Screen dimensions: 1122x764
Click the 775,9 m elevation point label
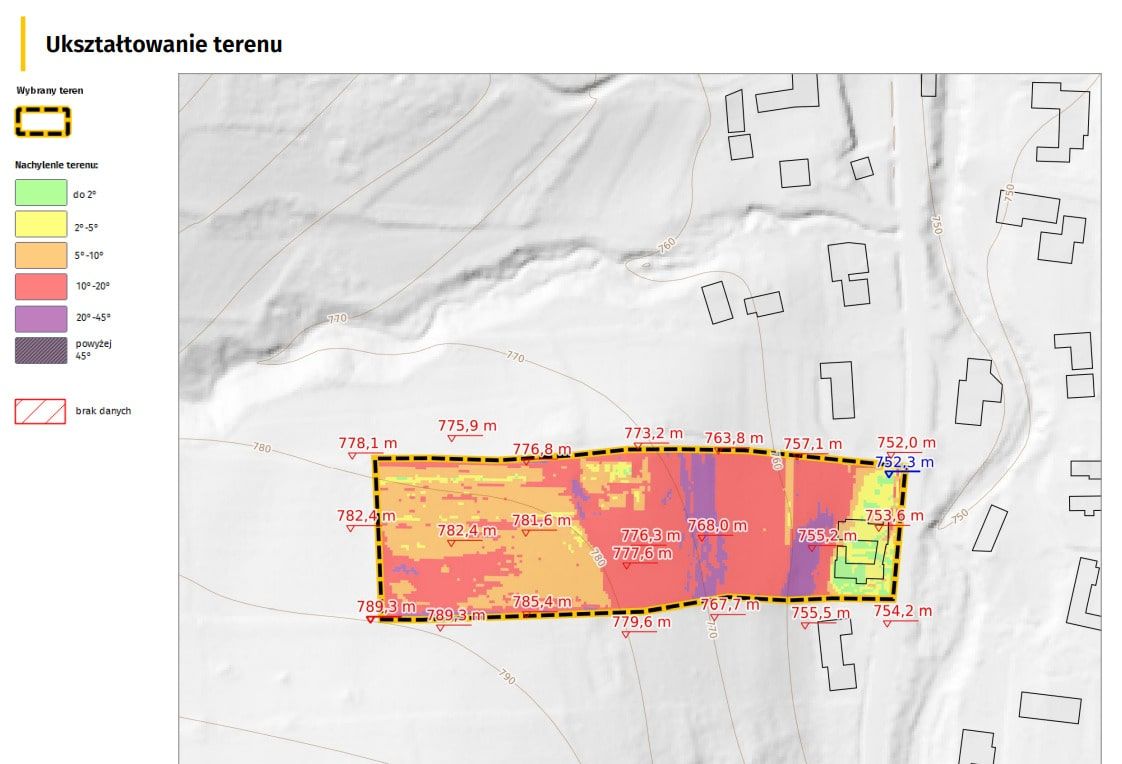pos(467,426)
